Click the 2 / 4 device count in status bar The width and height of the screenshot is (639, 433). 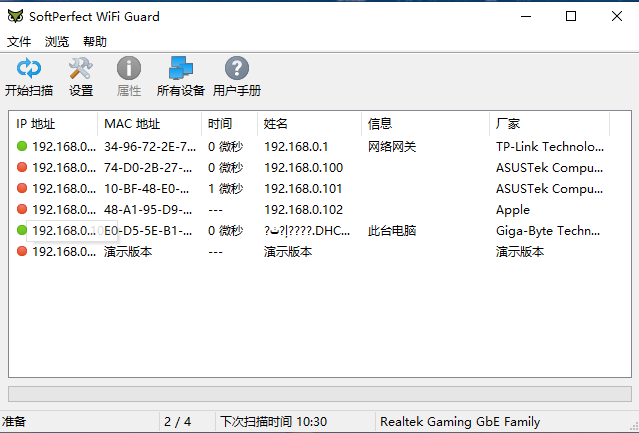177,422
